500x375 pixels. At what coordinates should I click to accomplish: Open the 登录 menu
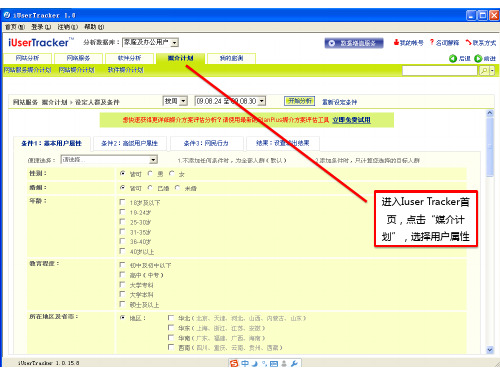[x=41, y=27]
